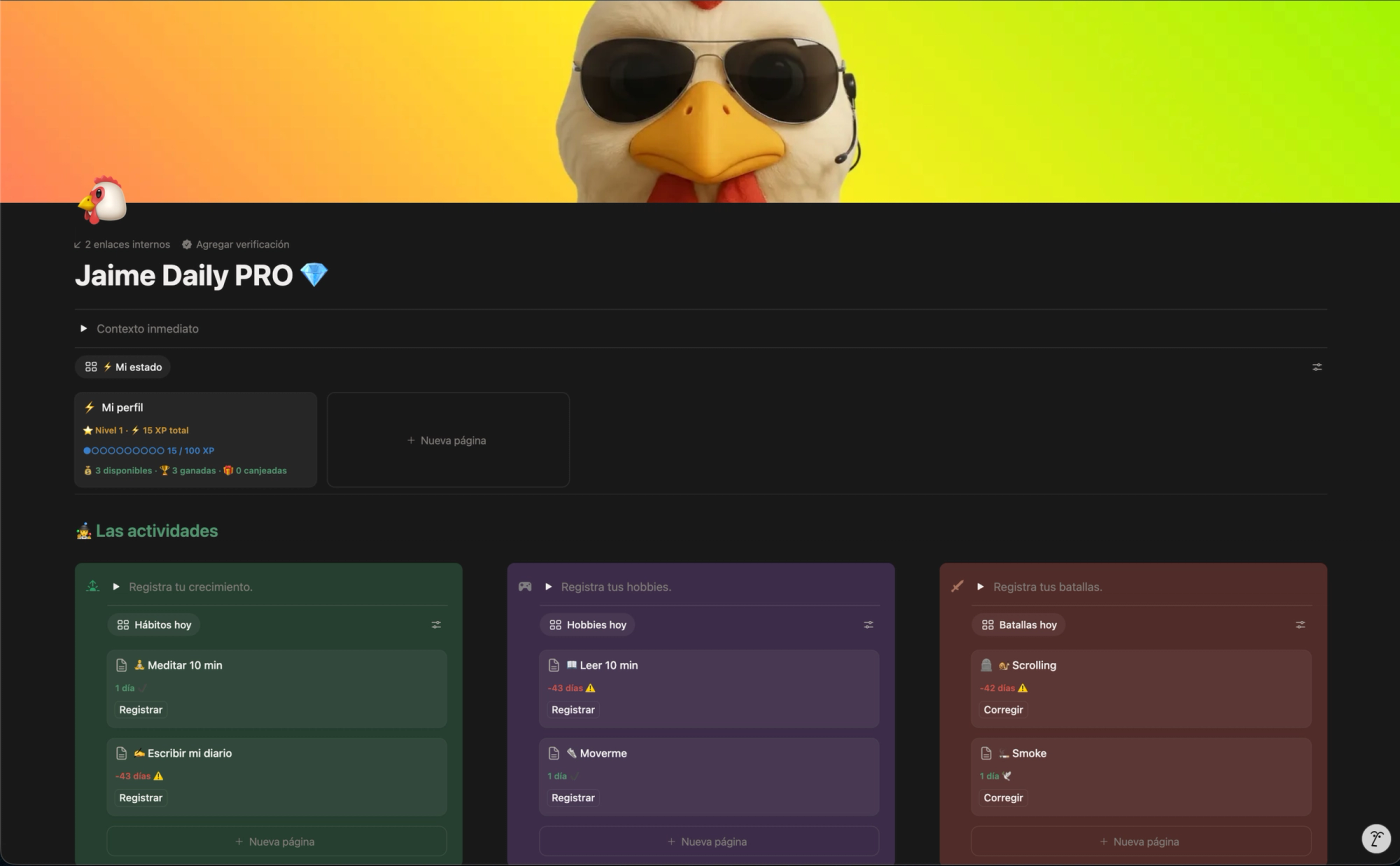This screenshot has height=866, width=1400.
Task: Select the Mi estado view tab
Action: (123, 367)
